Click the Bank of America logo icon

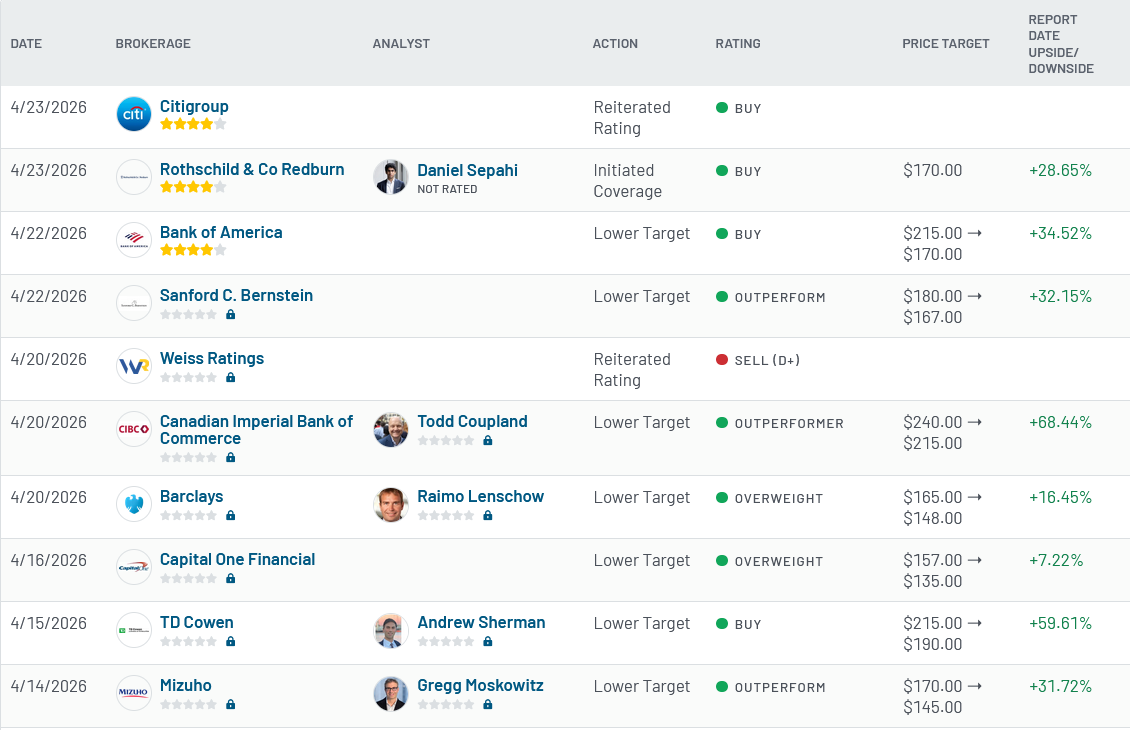click(x=134, y=240)
